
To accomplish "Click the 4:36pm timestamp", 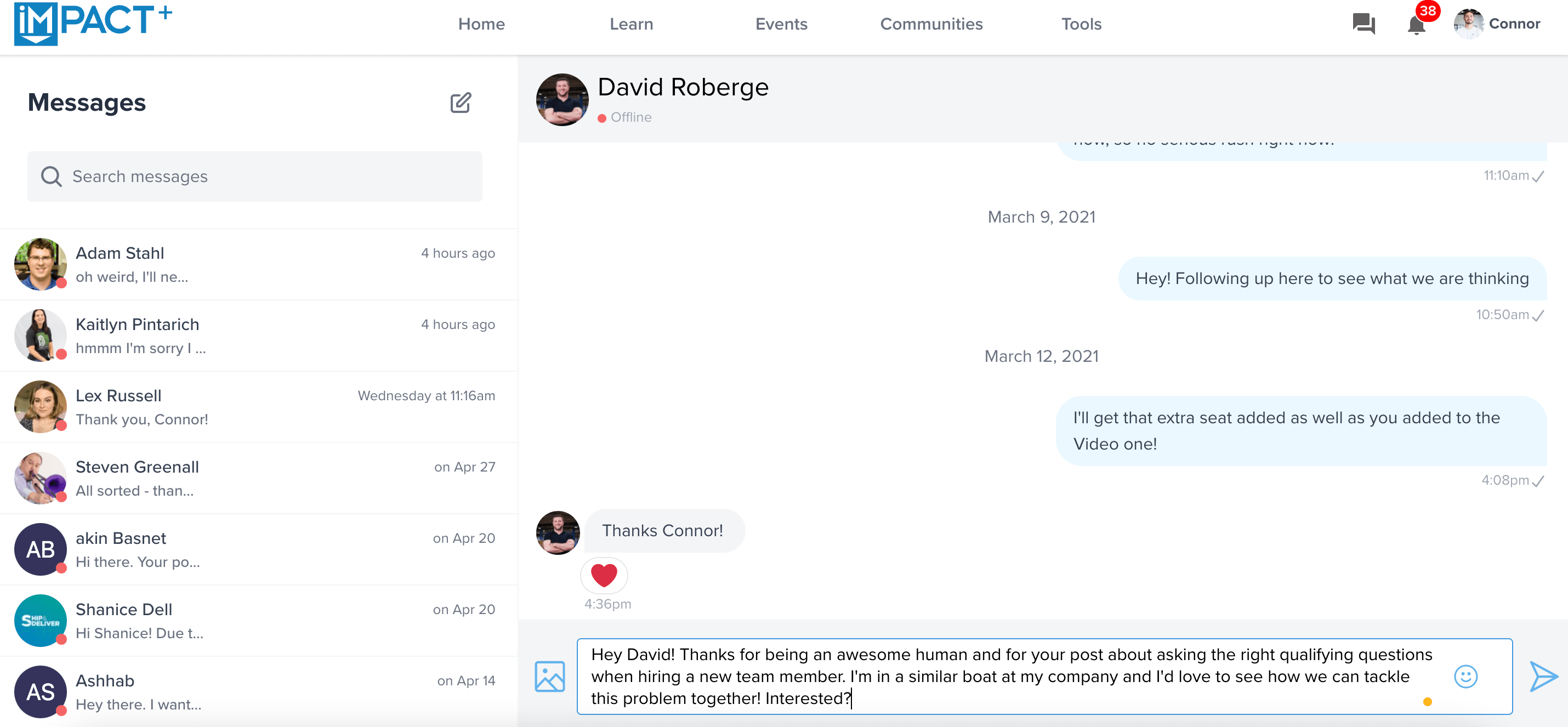I will click(x=607, y=604).
